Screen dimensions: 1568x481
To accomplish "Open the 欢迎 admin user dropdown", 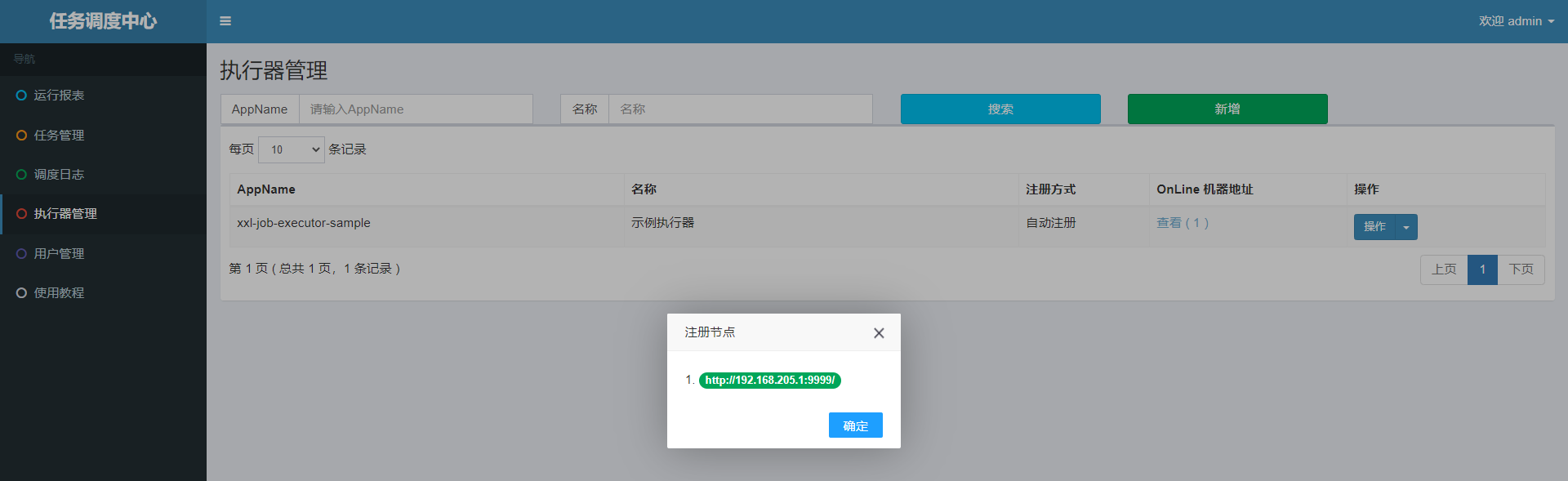I will (x=1516, y=21).
